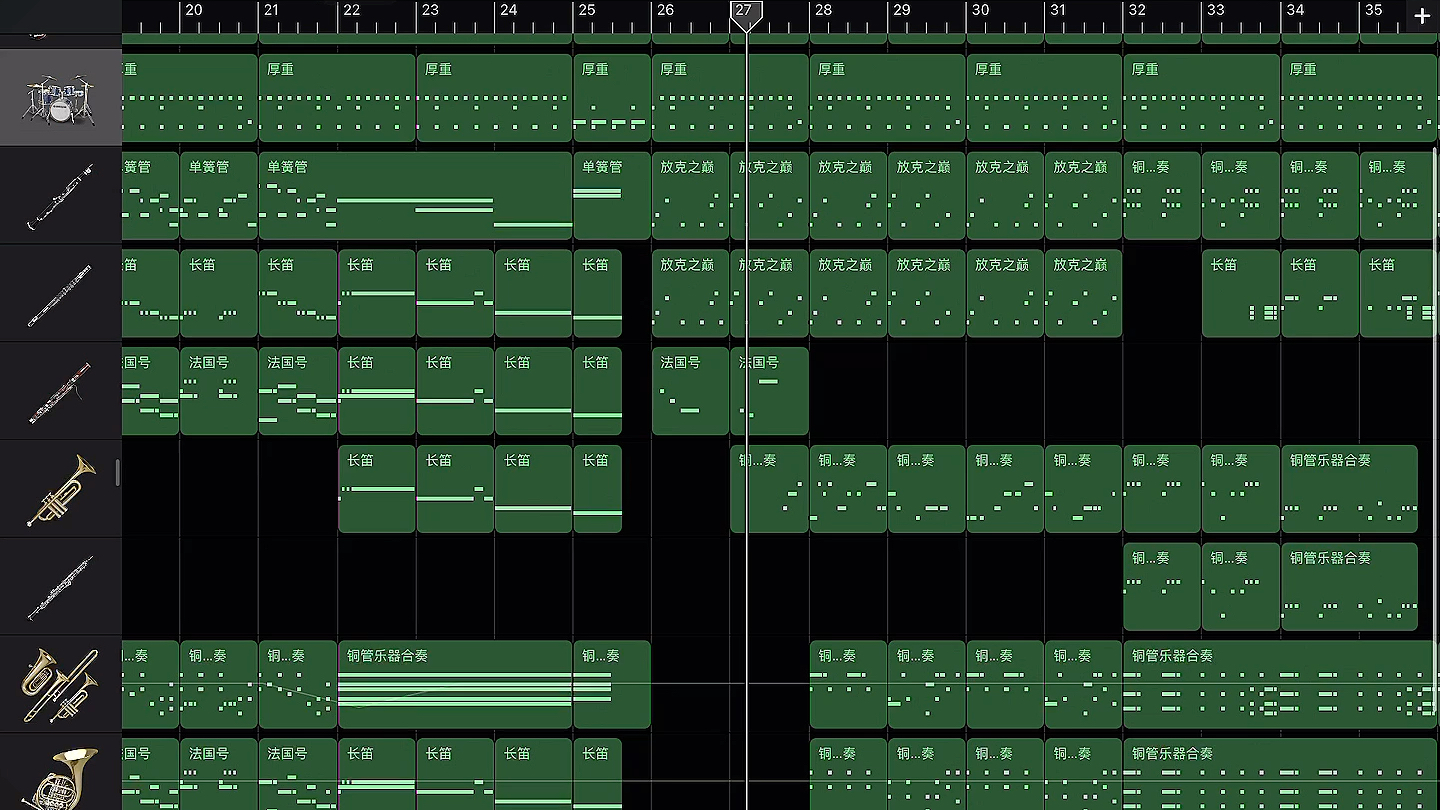The height and width of the screenshot is (810, 1440).
Task: Select trumpet track 铜...奏 region at bar 30
Action: [1005, 489]
